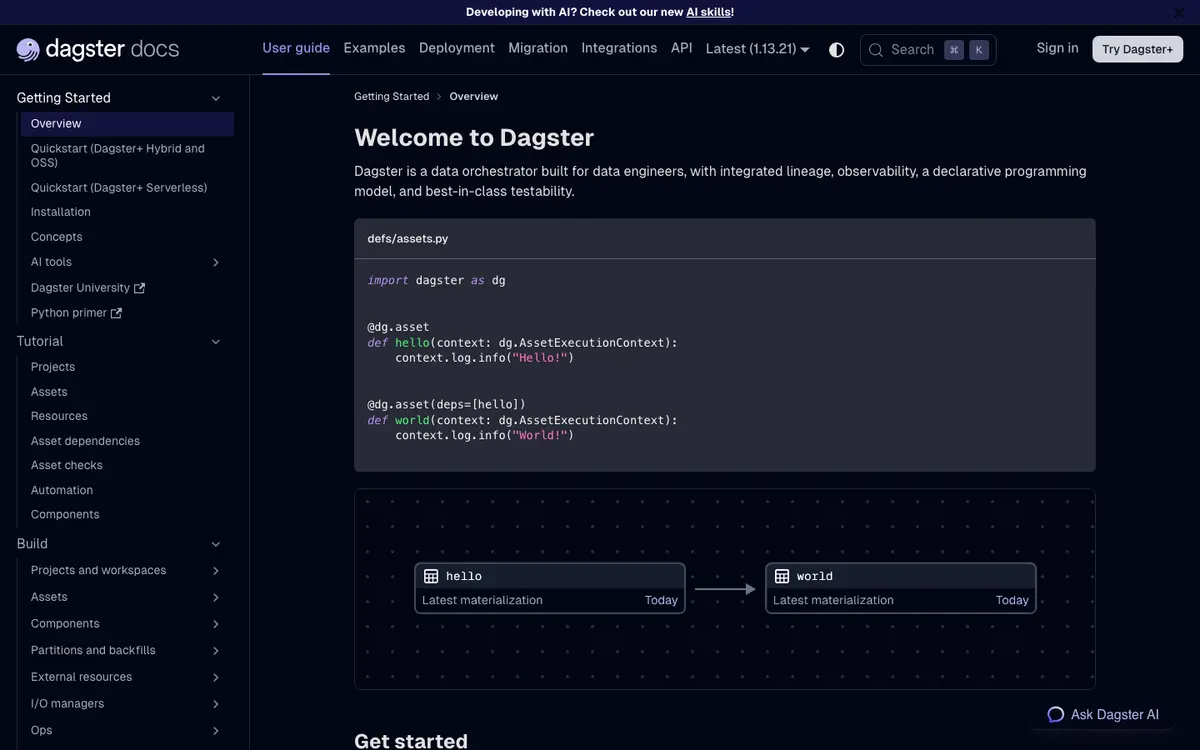Go to the Migration tab
The height and width of the screenshot is (750, 1200).
coord(538,48)
